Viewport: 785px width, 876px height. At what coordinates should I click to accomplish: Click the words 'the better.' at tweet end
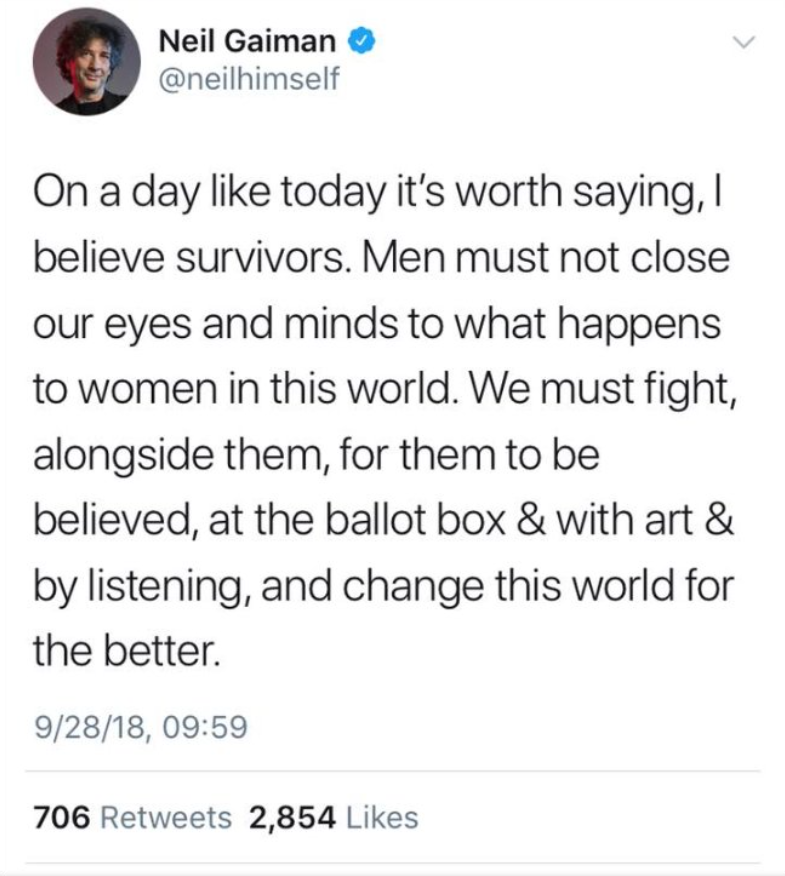[x=126, y=651]
